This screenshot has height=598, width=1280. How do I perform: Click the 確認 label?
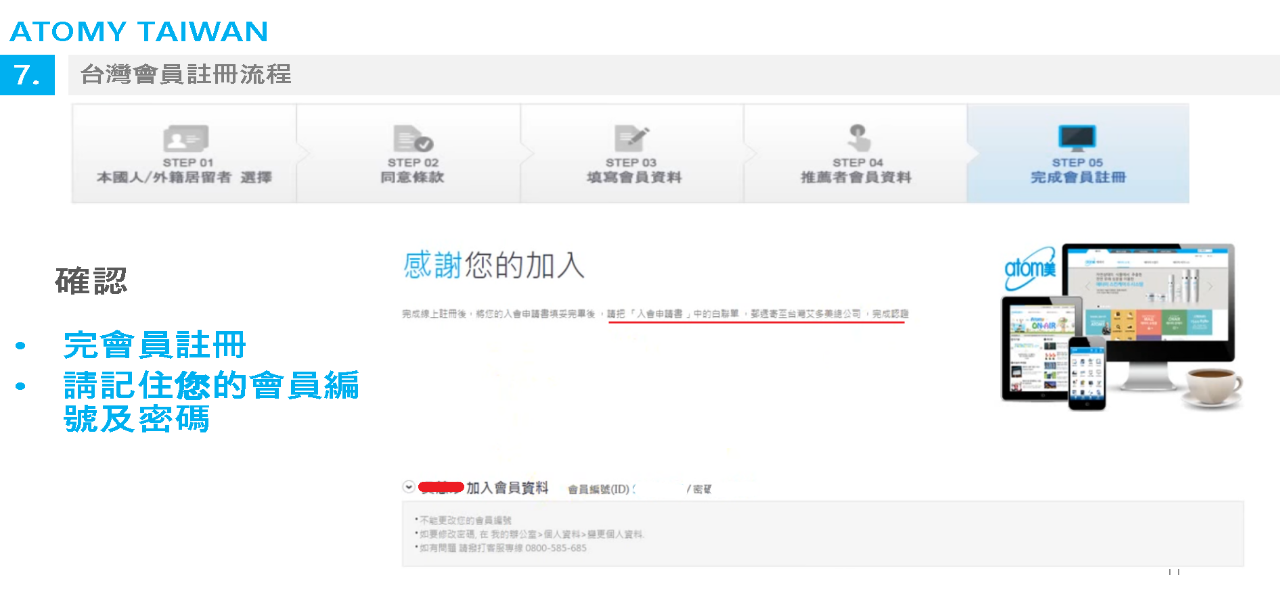point(92,282)
